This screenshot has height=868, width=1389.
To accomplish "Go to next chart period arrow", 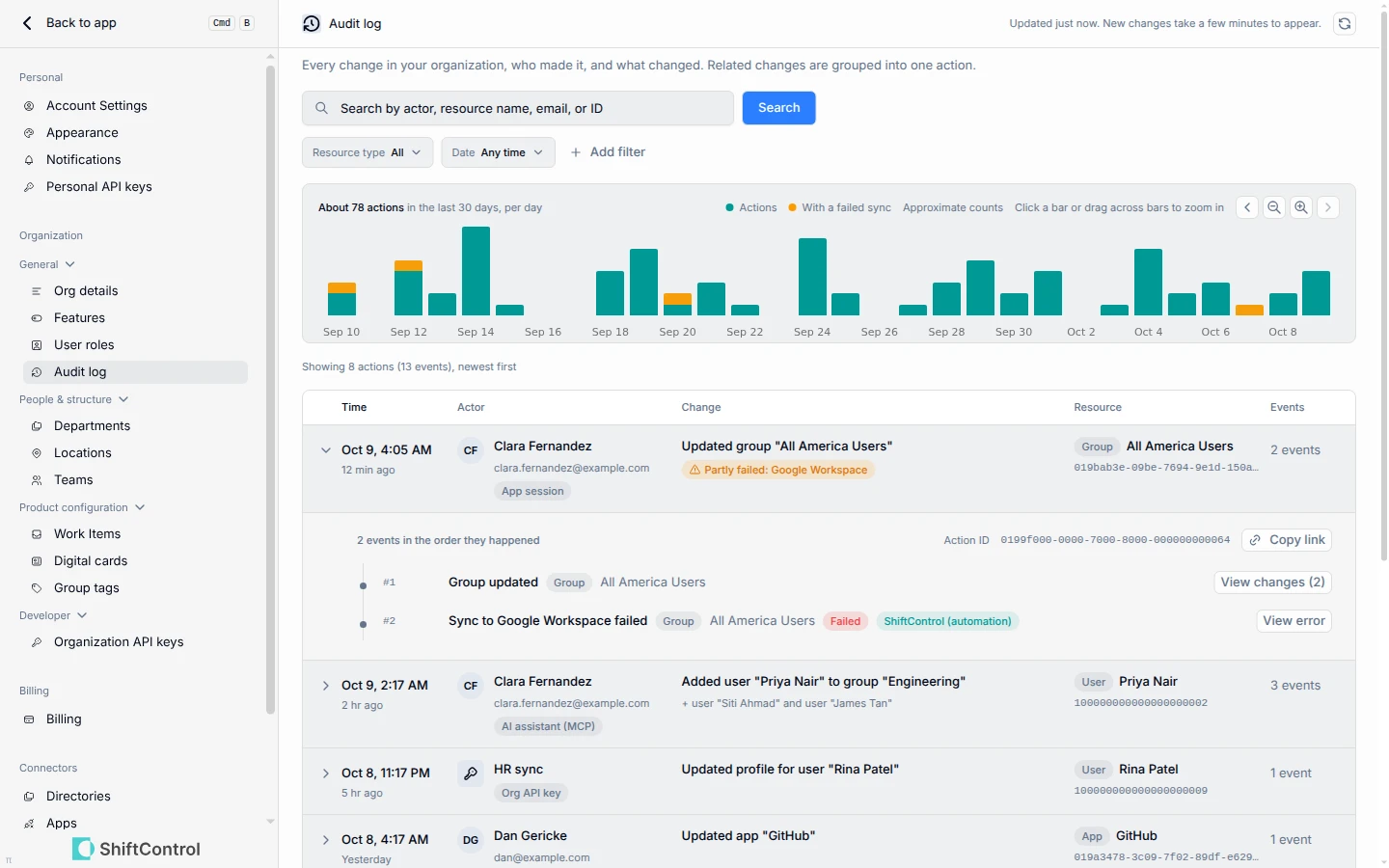I will tap(1328, 207).
